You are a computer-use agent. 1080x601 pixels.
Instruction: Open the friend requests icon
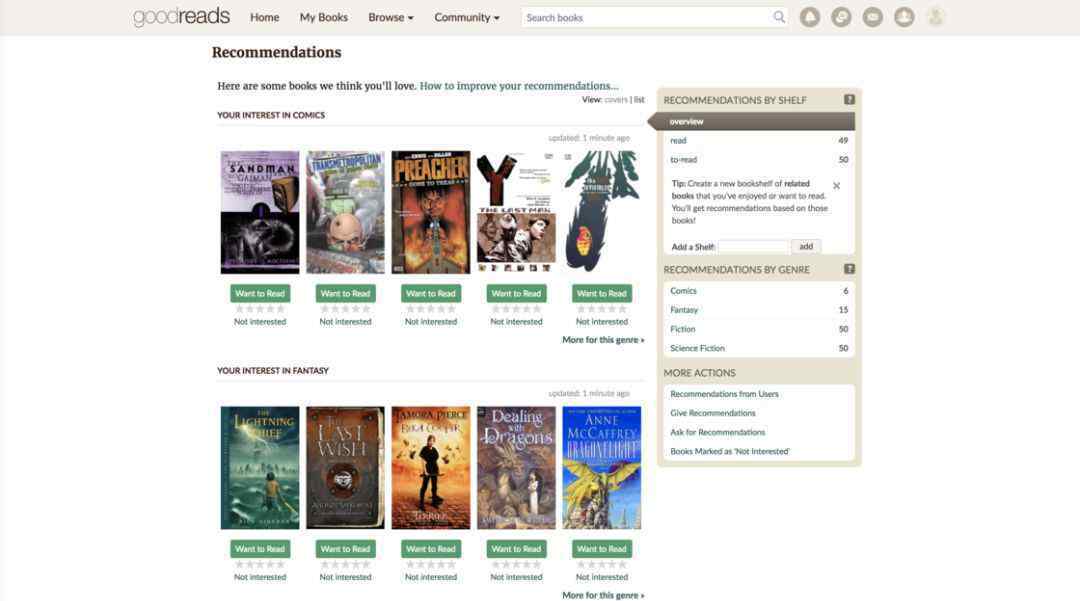[x=904, y=17]
